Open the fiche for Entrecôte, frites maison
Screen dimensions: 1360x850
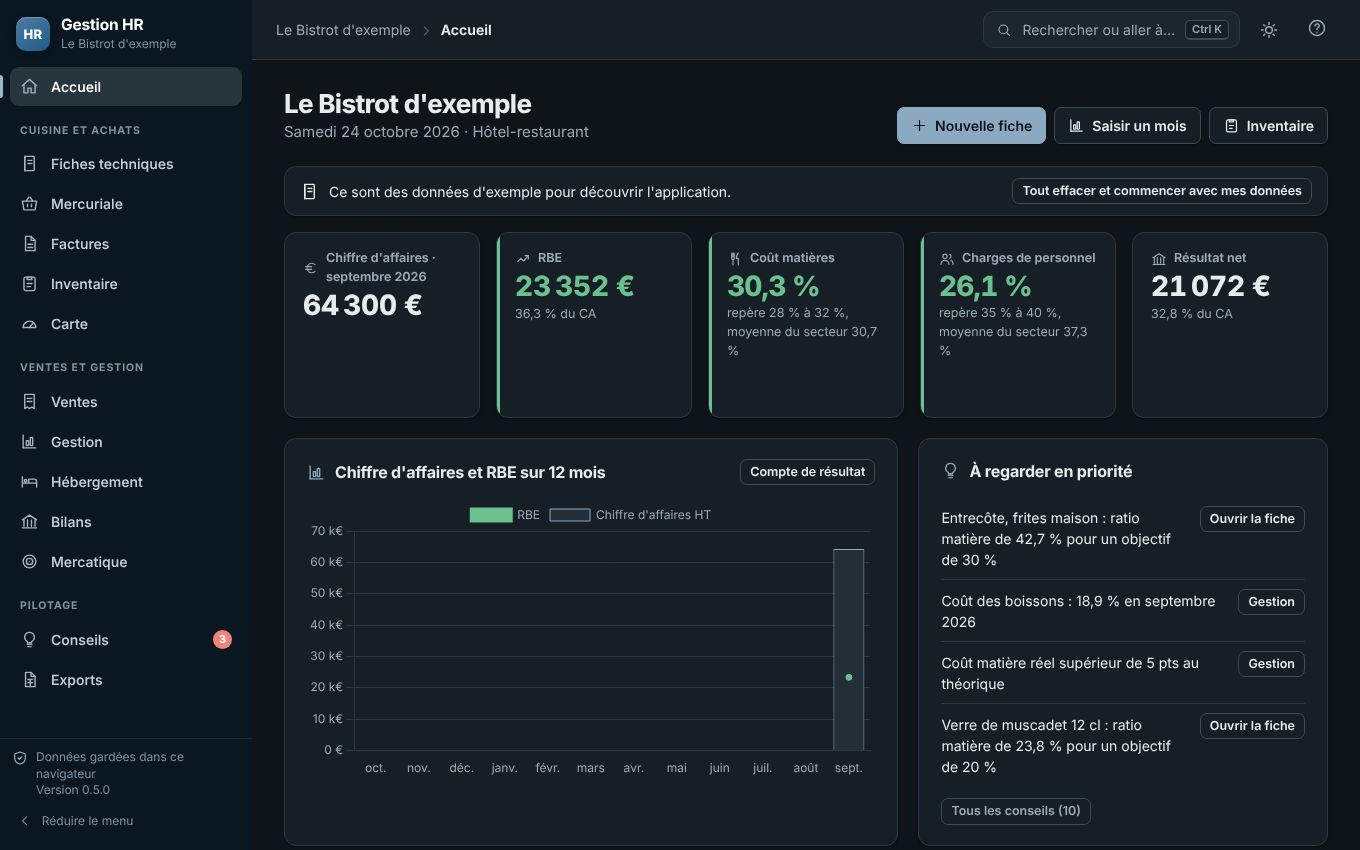pos(1252,519)
